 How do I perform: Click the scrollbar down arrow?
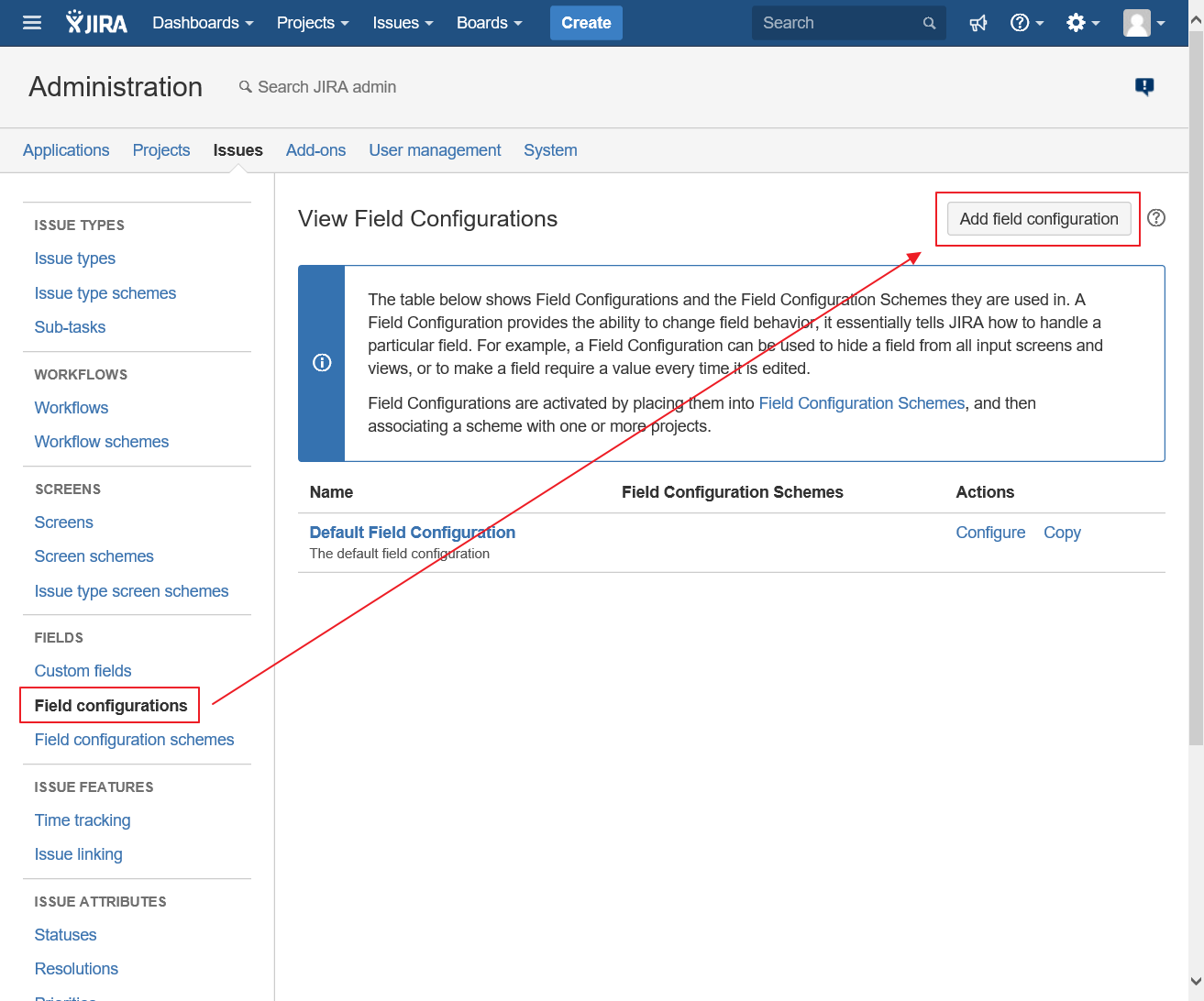[1197, 981]
